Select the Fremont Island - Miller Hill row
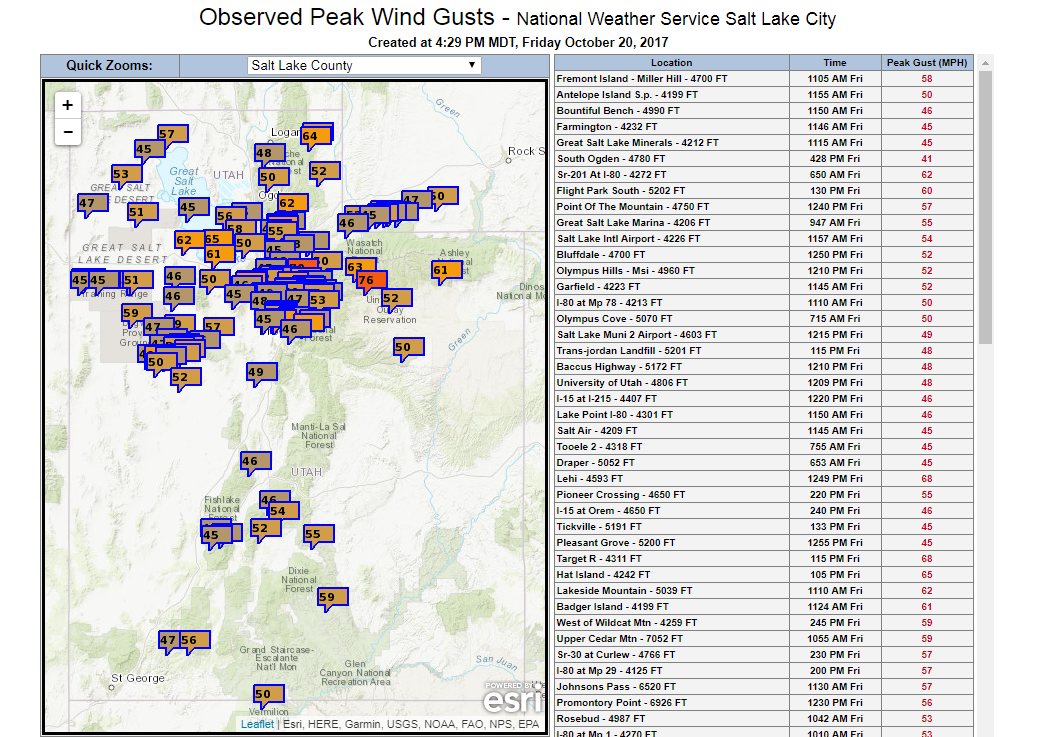The width and height of the screenshot is (1044, 737). coord(671,79)
